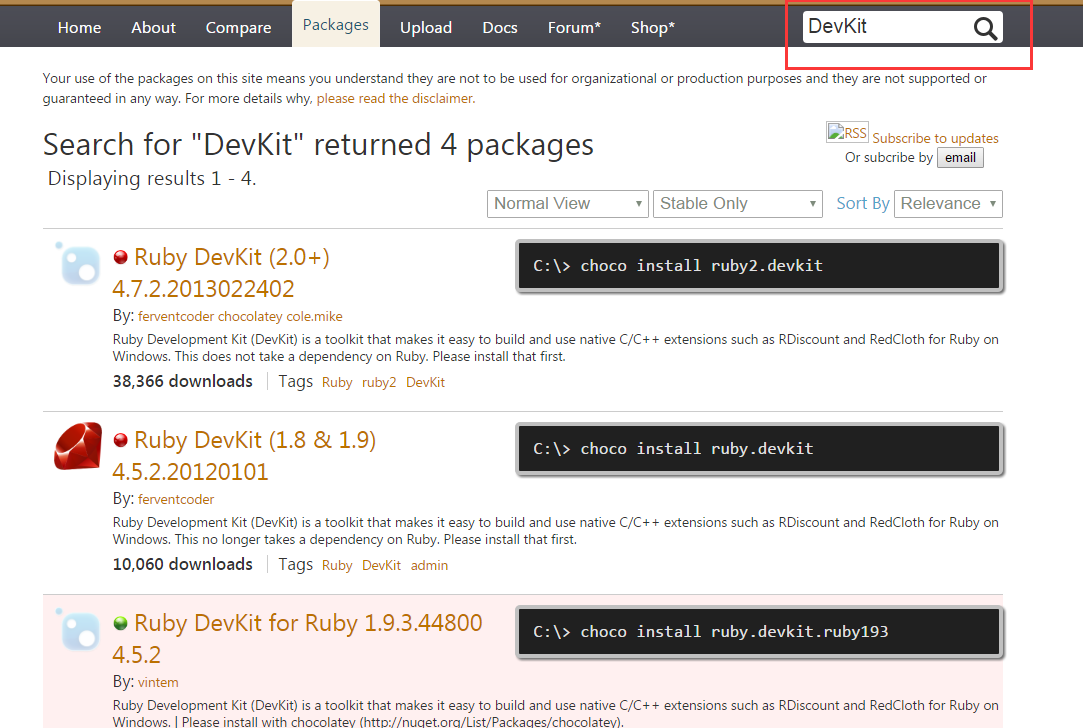Image resolution: width=1083 pixels, height=728 pixels.
Task: Click author cole.mike
Action: [x=314, y=316]
